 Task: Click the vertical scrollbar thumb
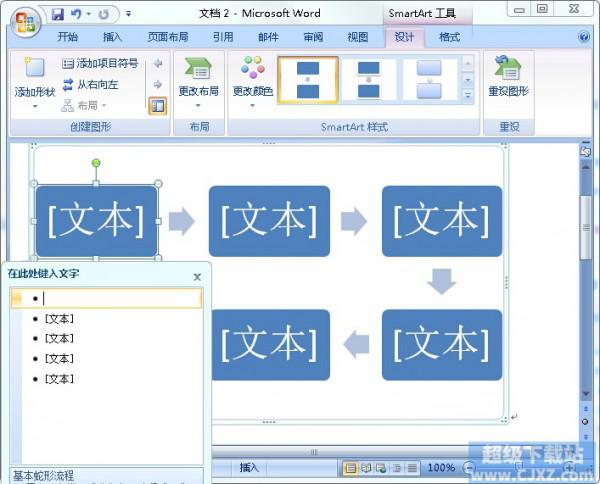click(x=585, y=228)
